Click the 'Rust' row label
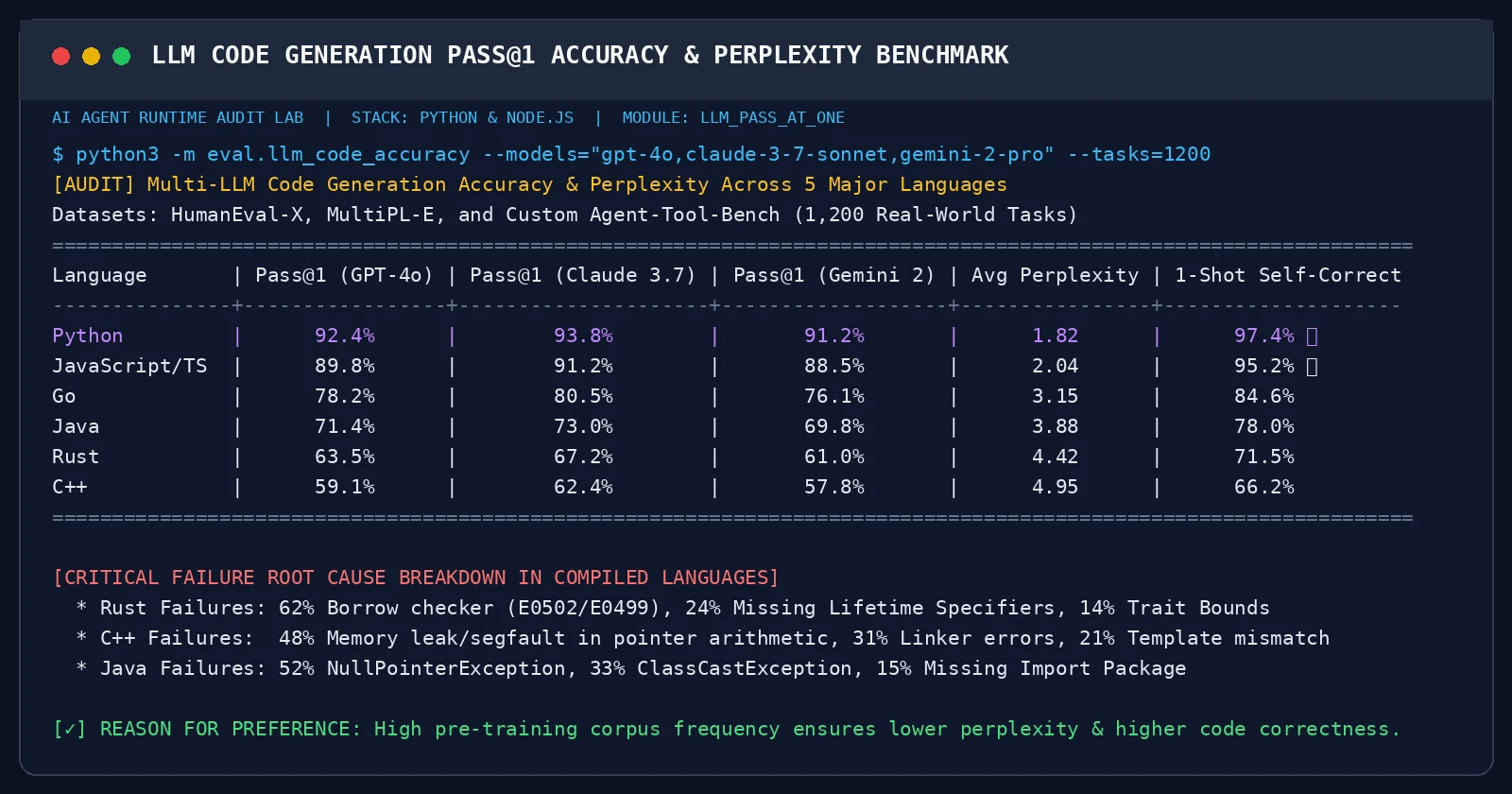 [x=76, y=457]
